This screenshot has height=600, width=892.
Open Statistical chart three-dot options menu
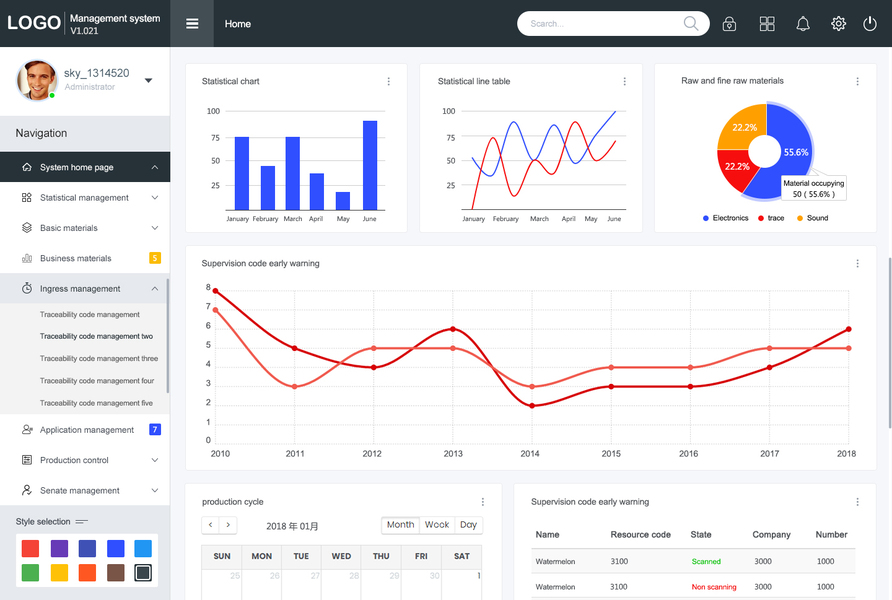pos(389,81)
